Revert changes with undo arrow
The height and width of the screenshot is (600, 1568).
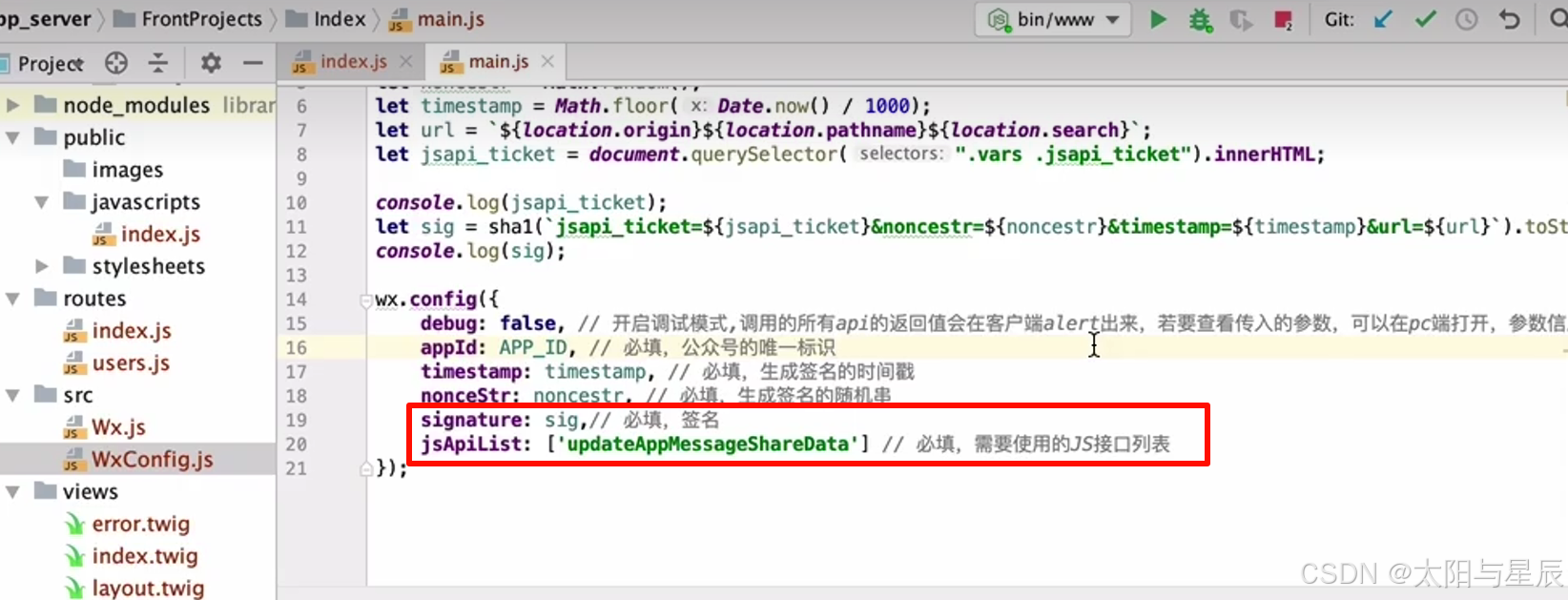pos(1509,19)
